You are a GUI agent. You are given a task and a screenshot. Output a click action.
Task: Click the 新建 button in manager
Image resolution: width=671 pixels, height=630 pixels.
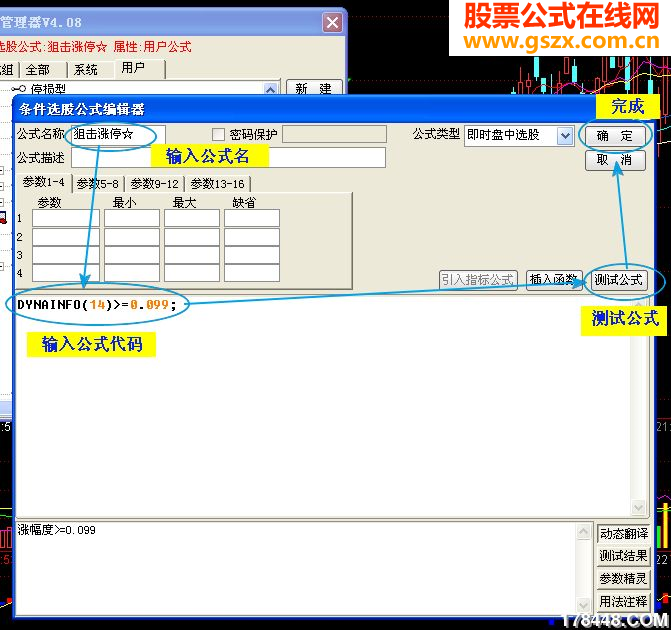coord(314,87)
